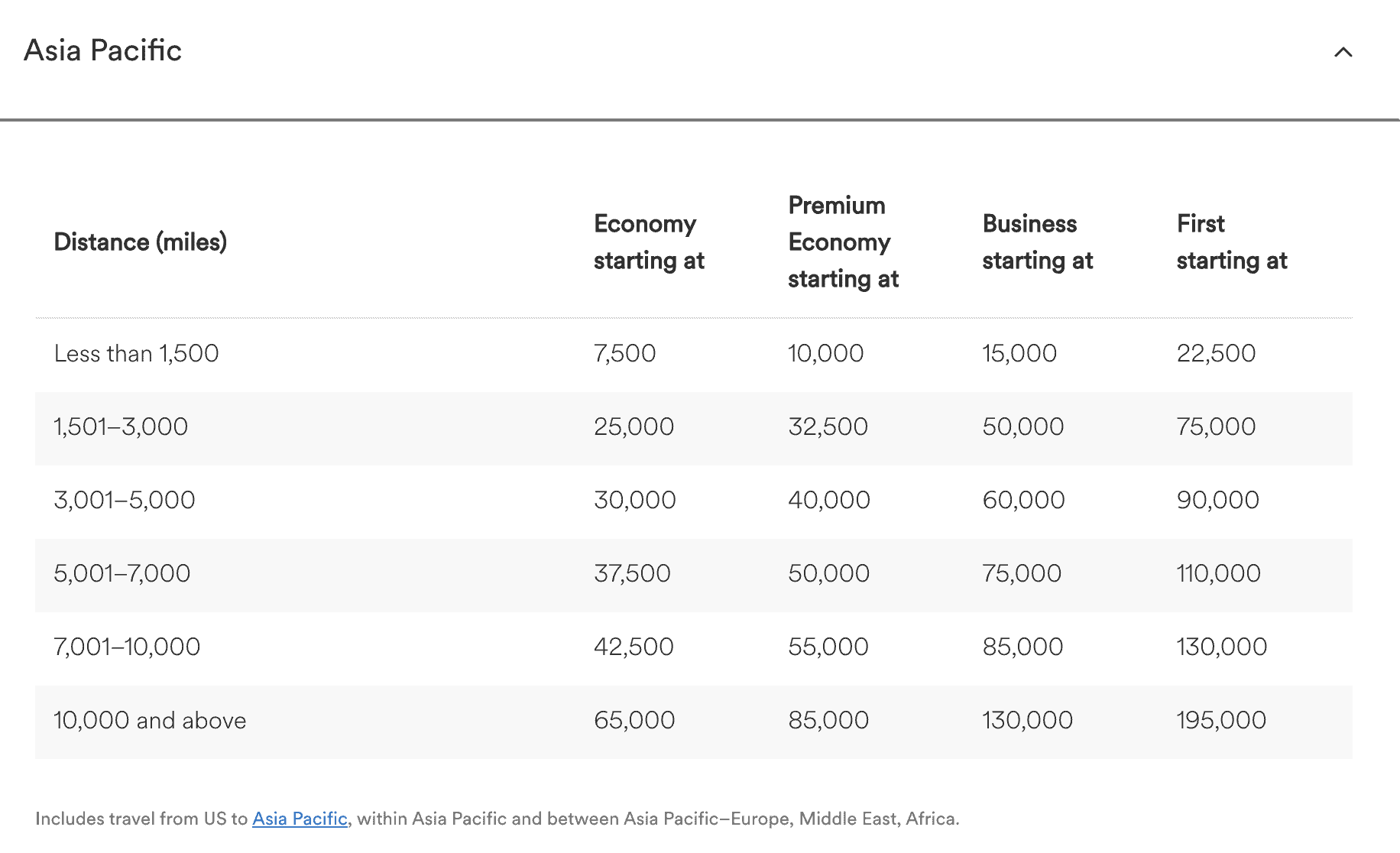
Task: Select the Distance (miles) column header
Action: 141,242
